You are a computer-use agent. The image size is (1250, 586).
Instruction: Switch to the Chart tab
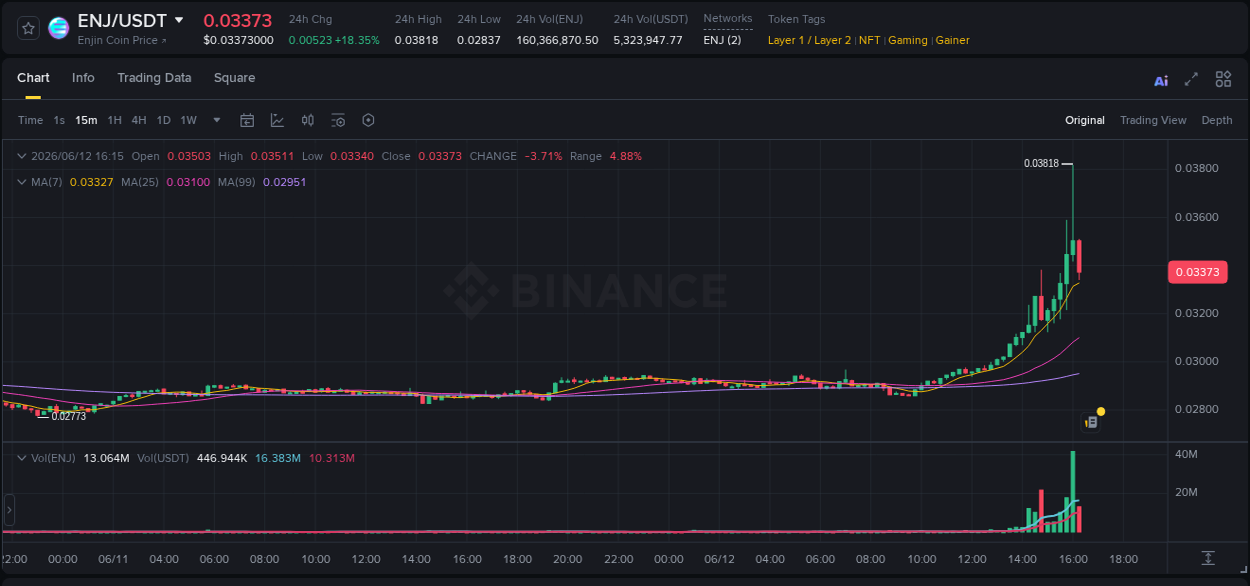pos(33,78)
